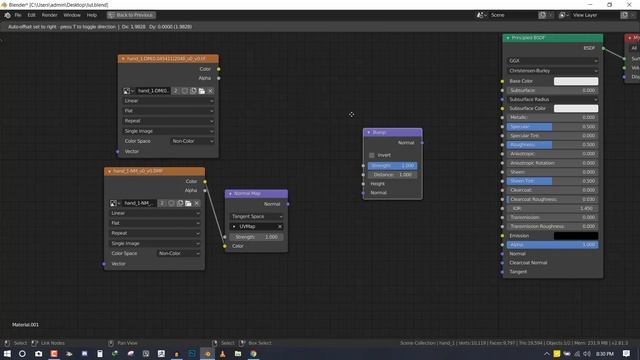Open image file in hand_1.DM node
This screenshot has width=640, height=360.
[202, 91]
